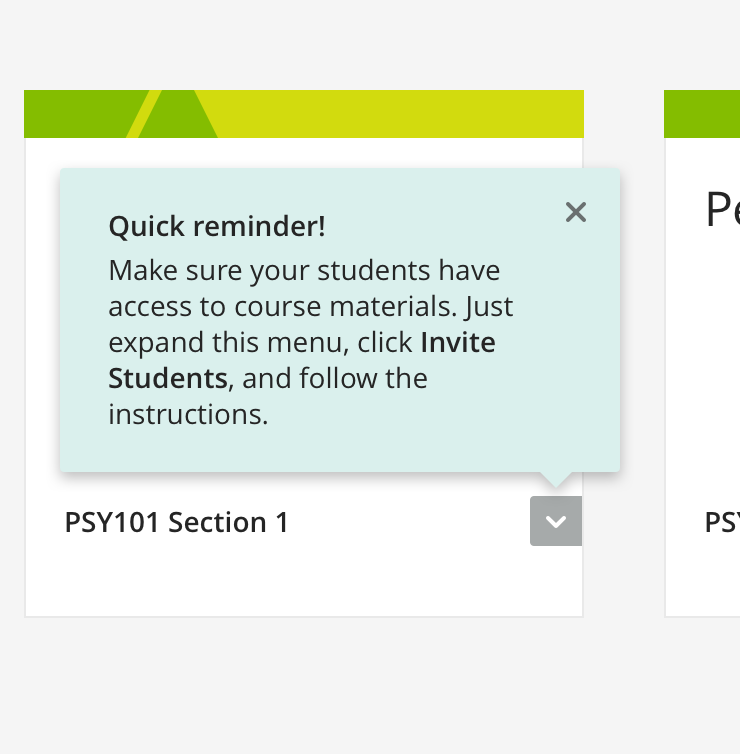
Task: Open the PSY101 Section 1 course title
Action: point(177,522)
